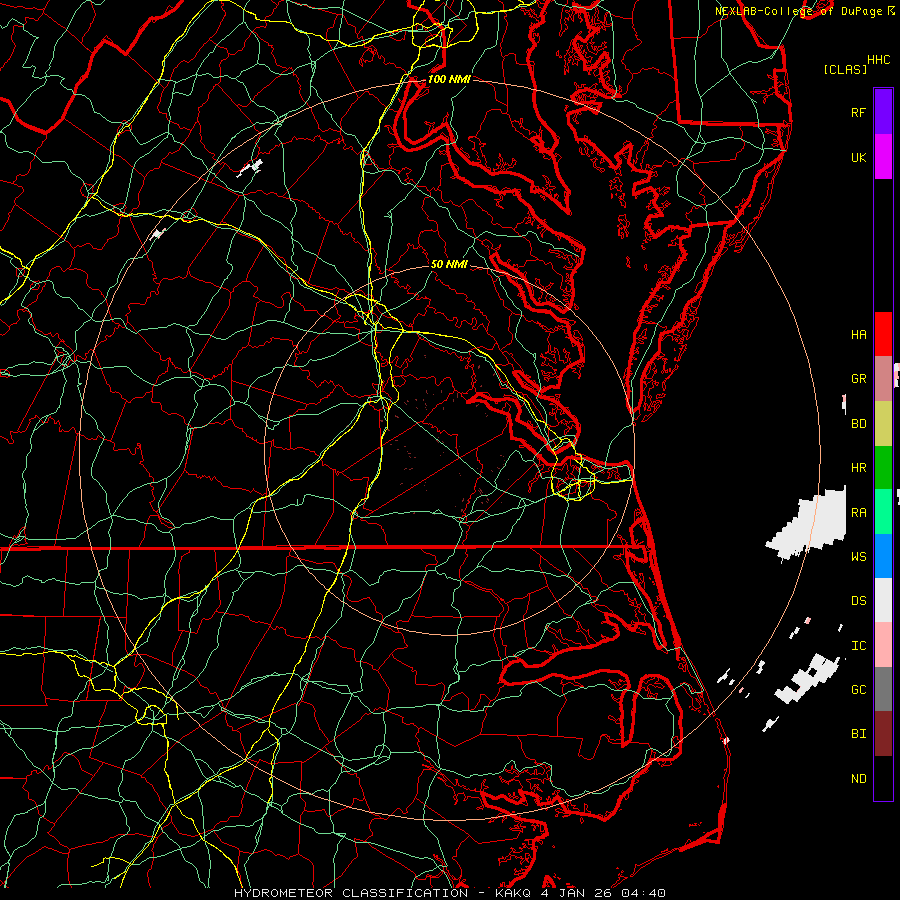Click the "IC" legend label
Viewport: 900px width, 900px height.
[x=859, y=646]
